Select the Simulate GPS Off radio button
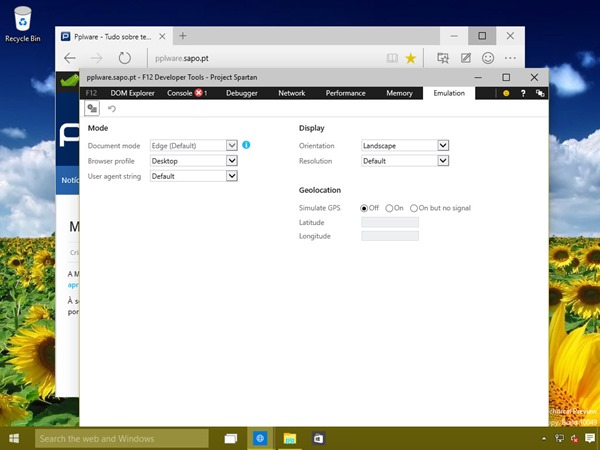 pyautogui.click(x=364, y=208)
